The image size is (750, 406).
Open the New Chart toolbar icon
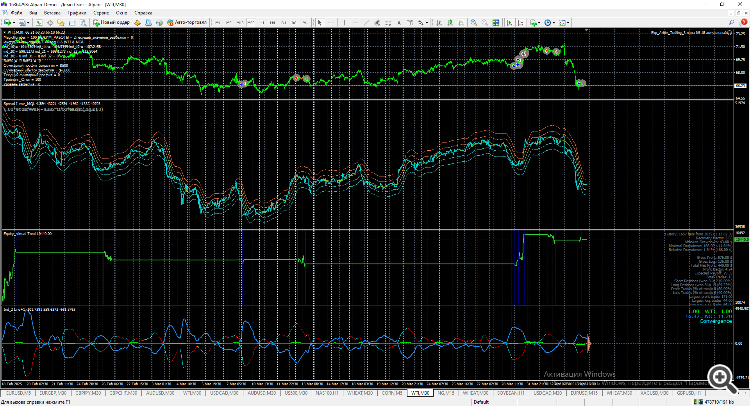pos(7,22)
